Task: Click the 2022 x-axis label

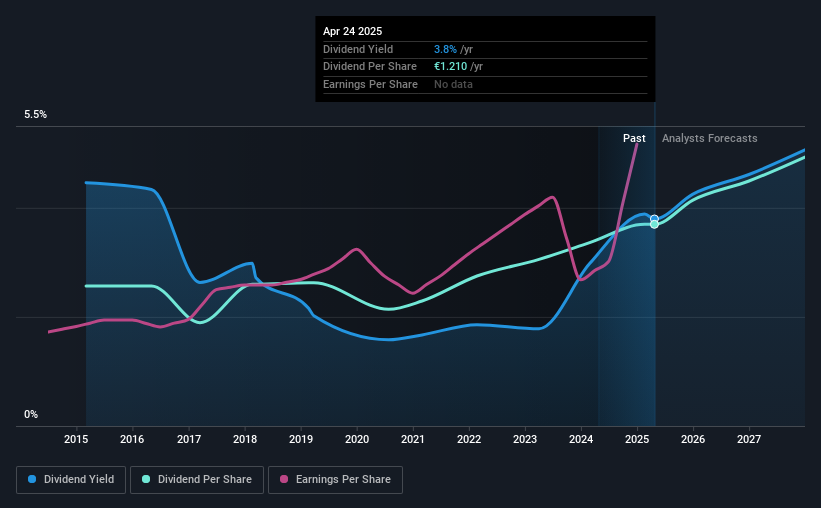Action: pos(469,439)
